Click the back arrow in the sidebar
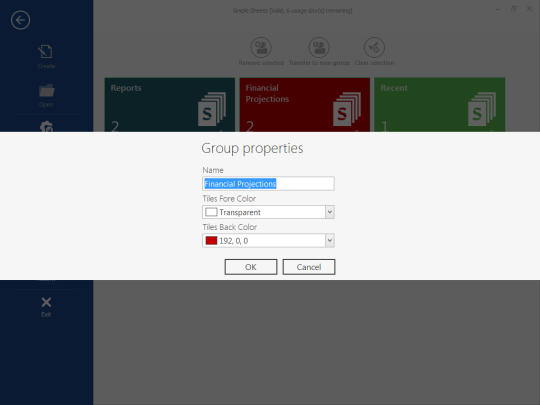540x405 pixels. pos(20,20)
